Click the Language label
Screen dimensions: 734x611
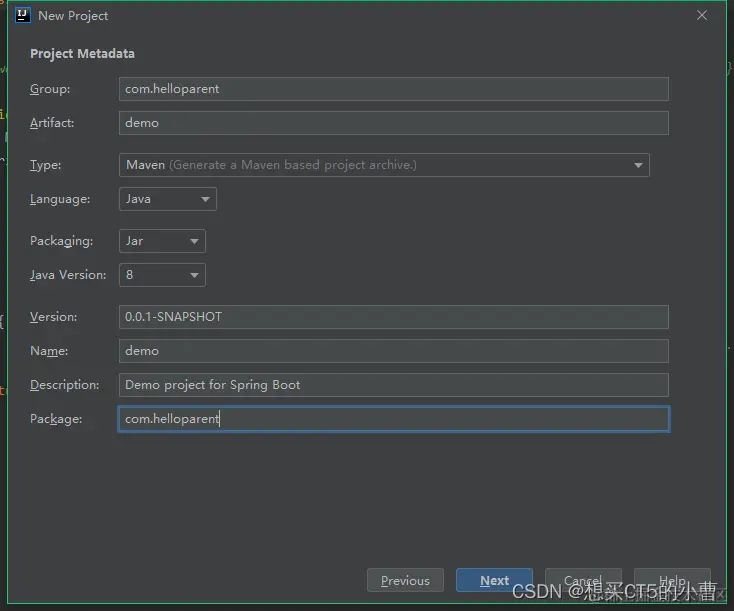click(60, 199)
